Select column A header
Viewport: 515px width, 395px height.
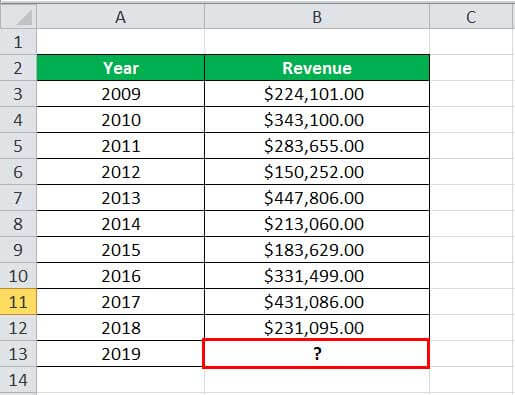click(x=120, y=16)
